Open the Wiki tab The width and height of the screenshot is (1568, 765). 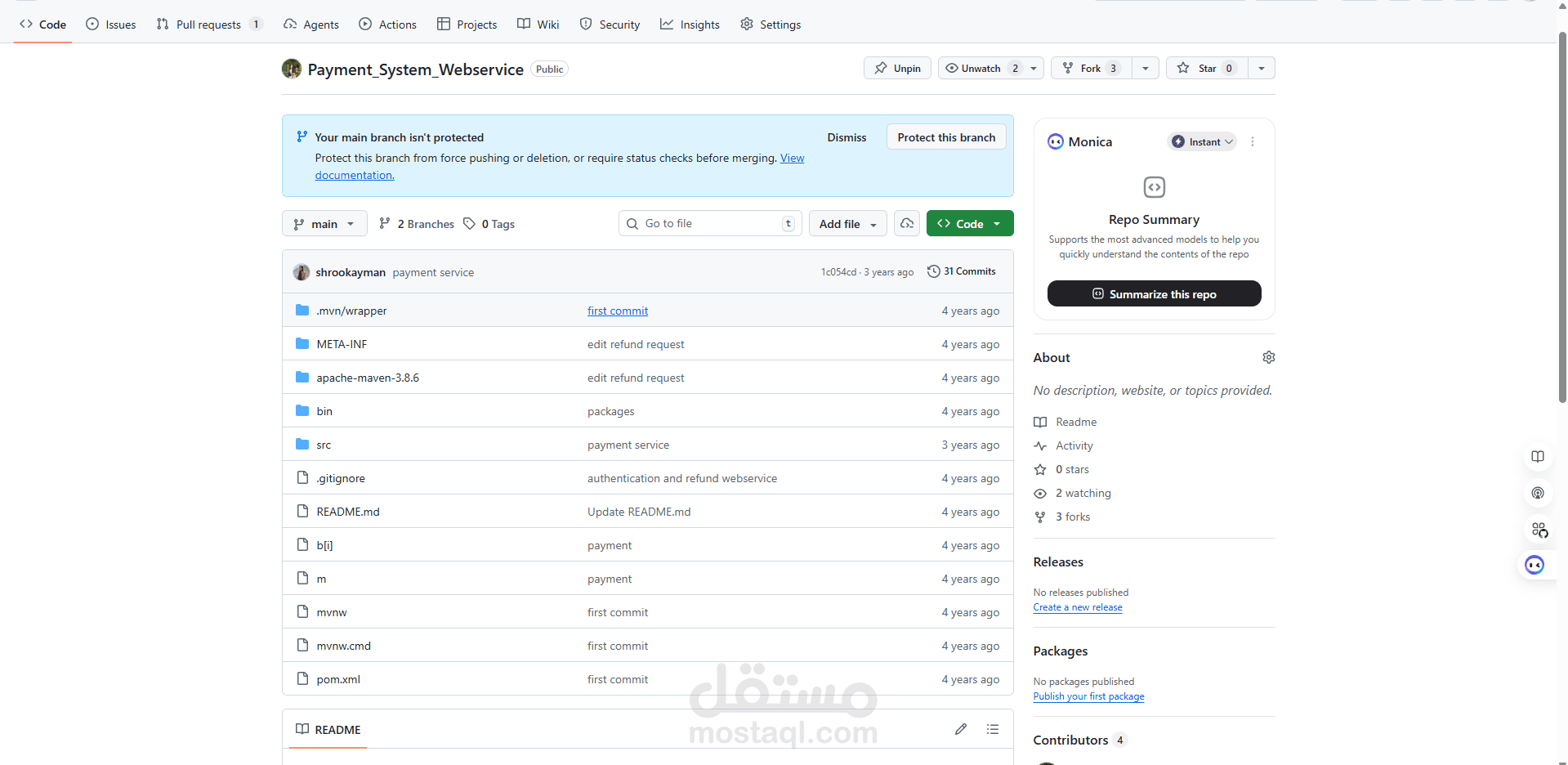(x=538, y=25)
